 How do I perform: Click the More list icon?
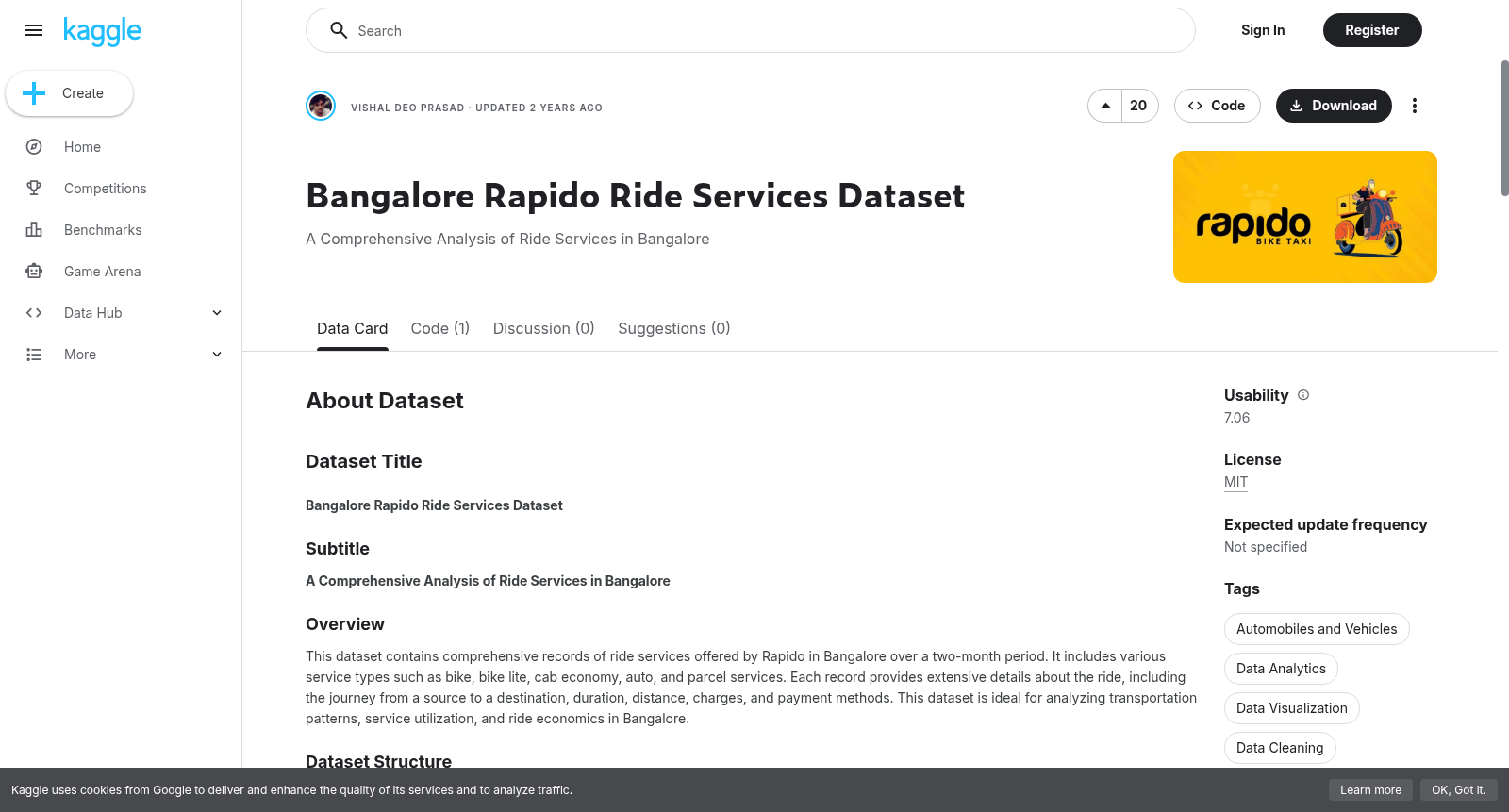pos(34,355)
